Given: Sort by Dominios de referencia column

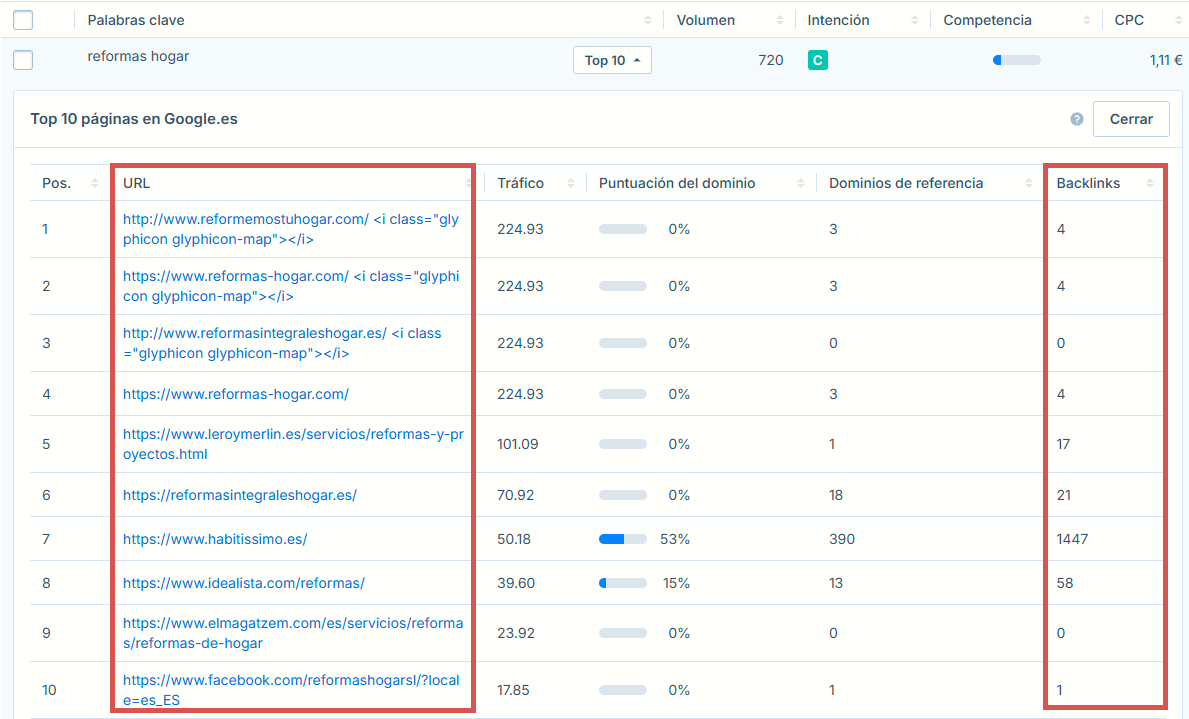Looking at the screenshot, I should tap(1029, 182).
